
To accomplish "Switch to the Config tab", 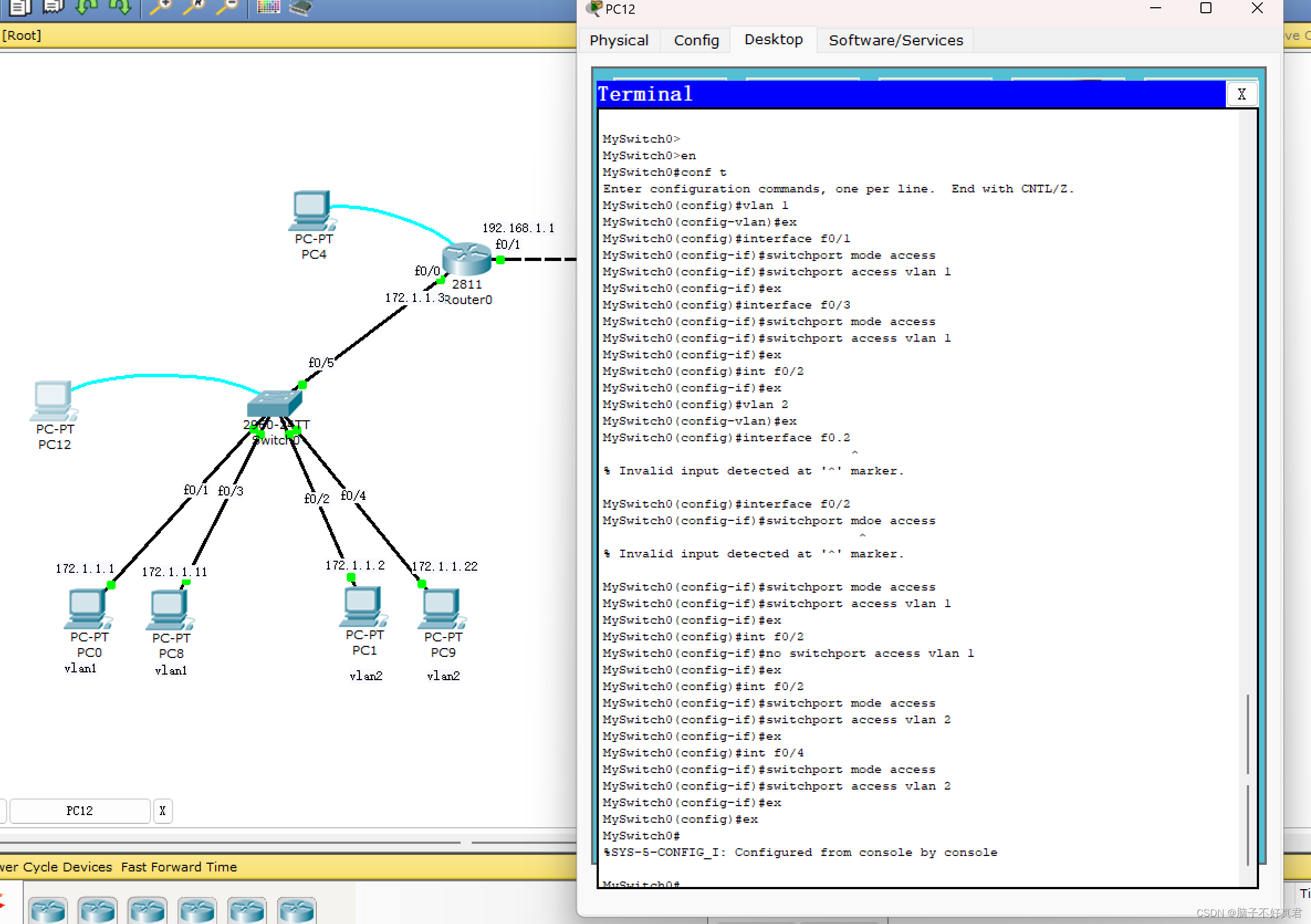I will (x=696, y=40).
